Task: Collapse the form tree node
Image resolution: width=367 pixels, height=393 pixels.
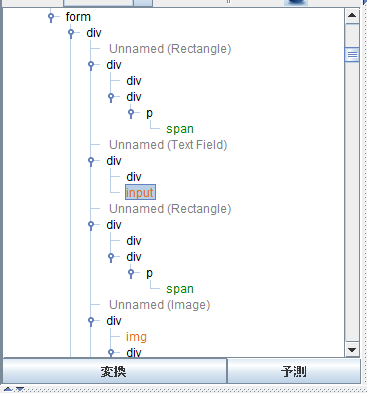Action: [51, 17]
